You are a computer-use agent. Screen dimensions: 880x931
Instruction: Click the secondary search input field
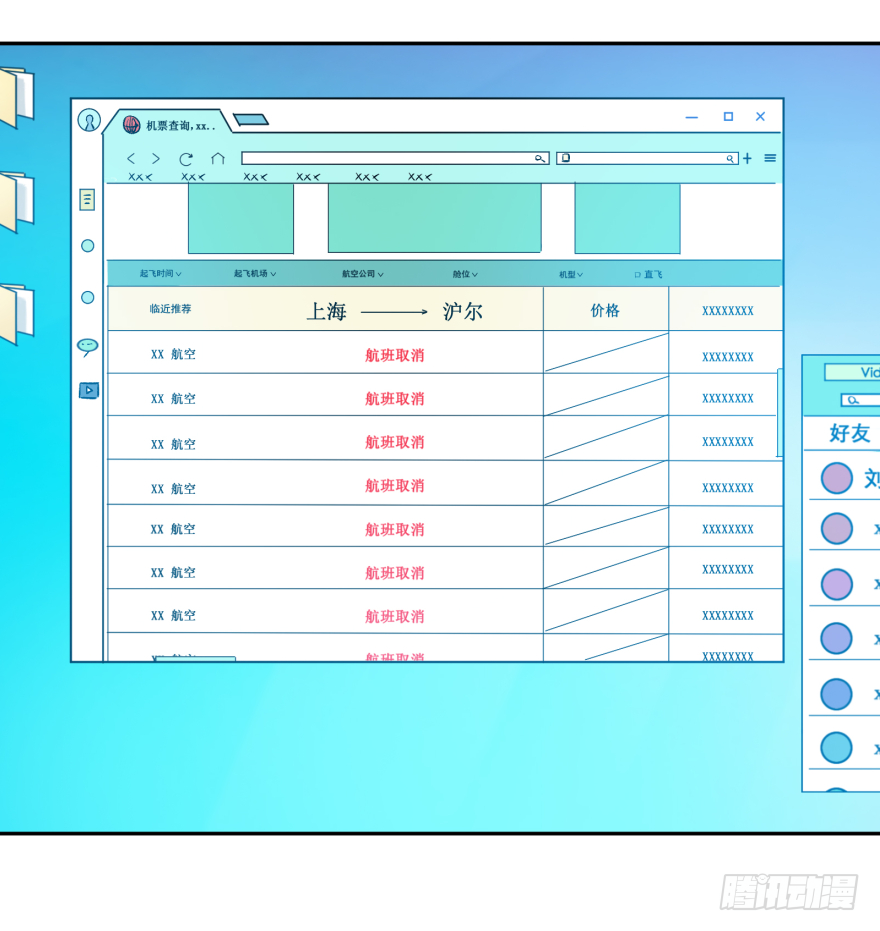point(648,159)
